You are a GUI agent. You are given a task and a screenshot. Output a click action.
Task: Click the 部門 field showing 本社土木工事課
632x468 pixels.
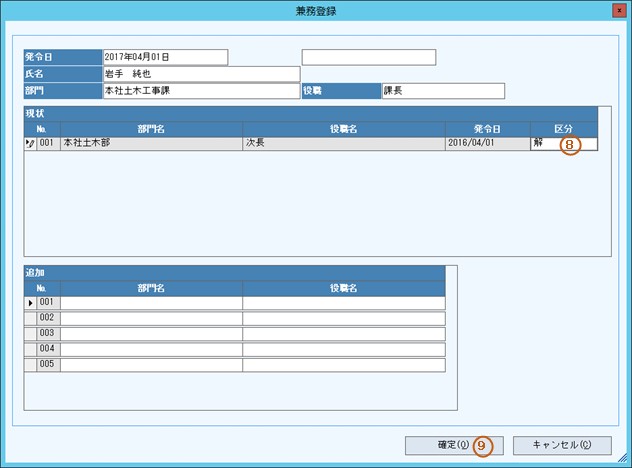point(200,91)
